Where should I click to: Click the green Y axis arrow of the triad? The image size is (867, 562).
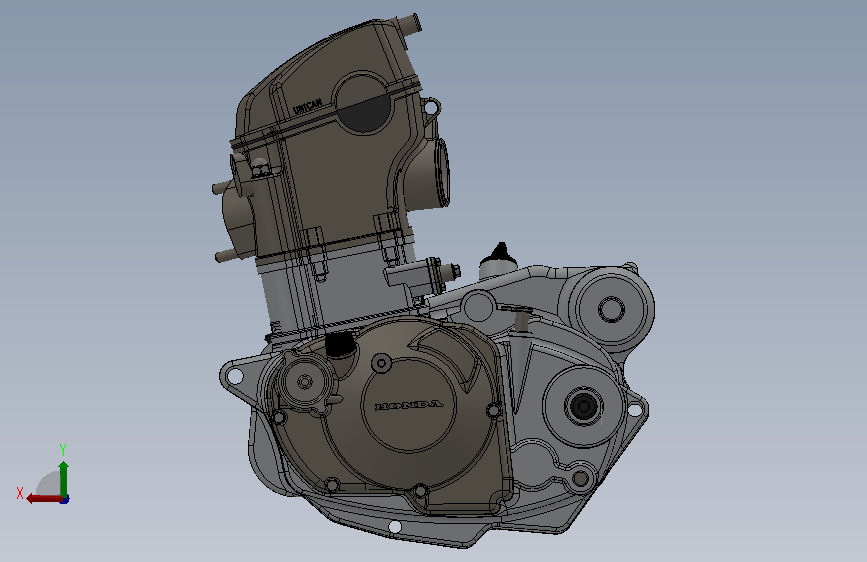pyautogui.click(x=64, y=478)
